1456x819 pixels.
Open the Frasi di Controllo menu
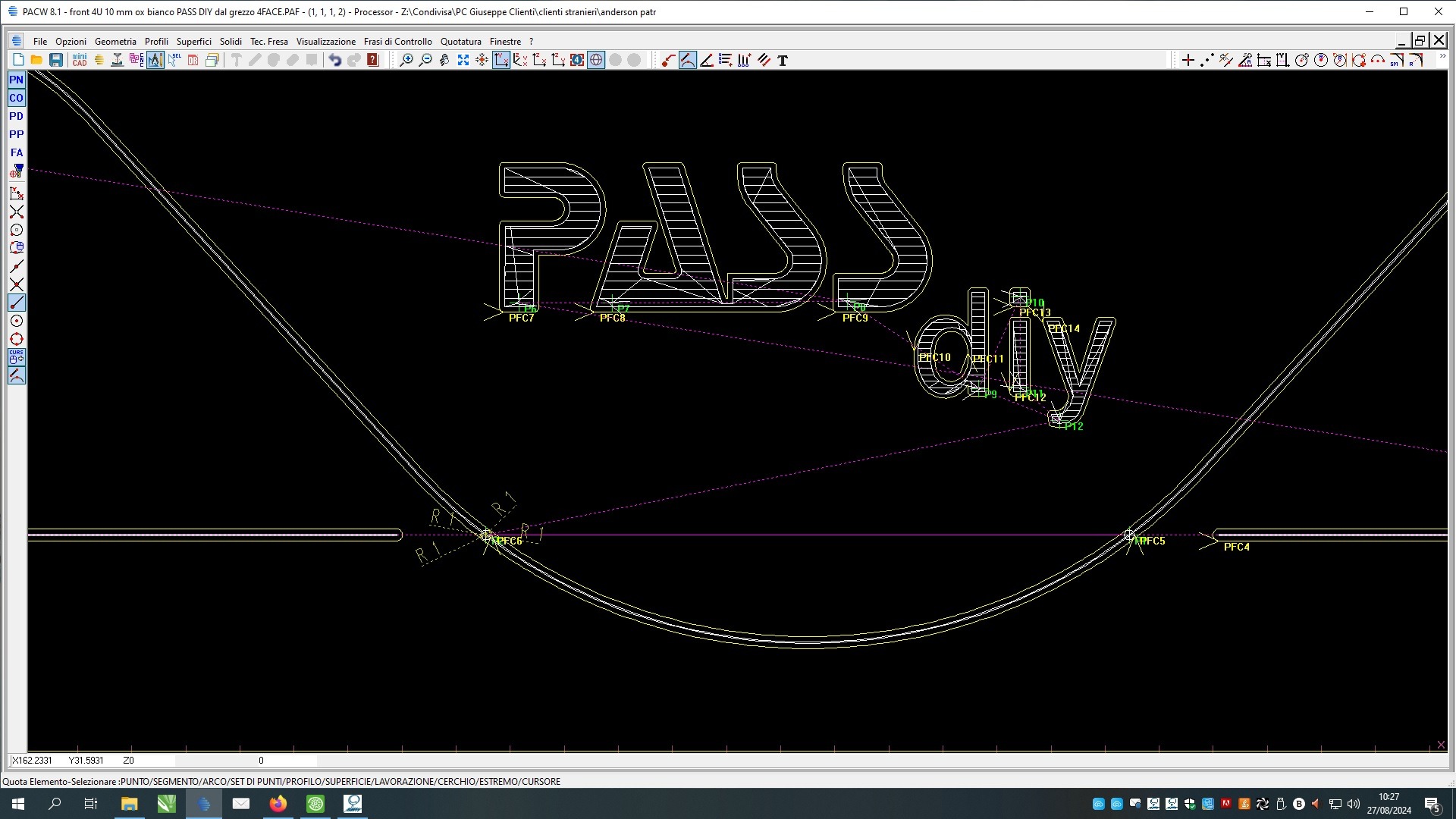click(x=398, y=42)
